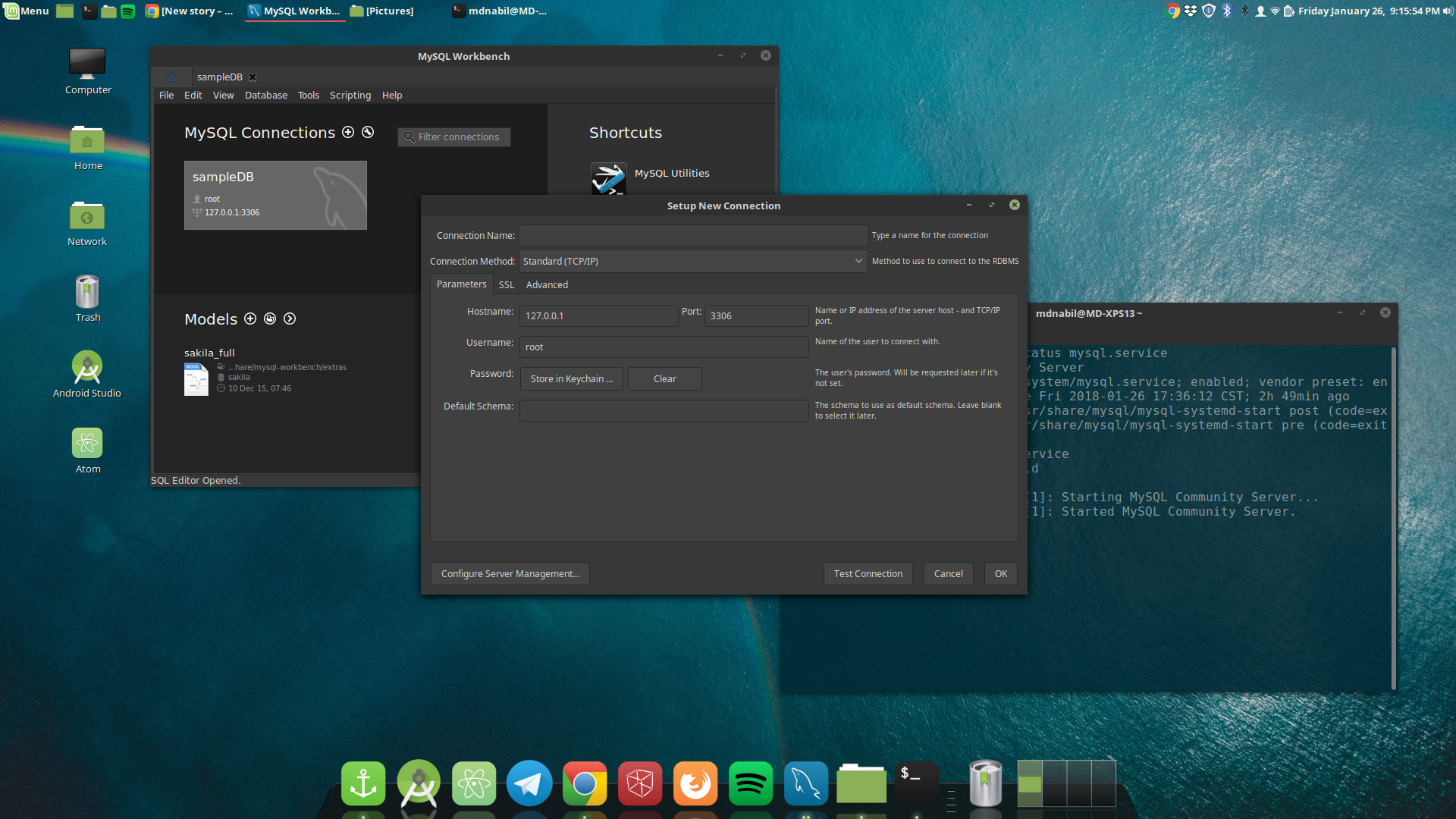Click the MySQL Utilities shortcut icon
The height and width of the screenshot is (819, 1456).
point(608,179)
